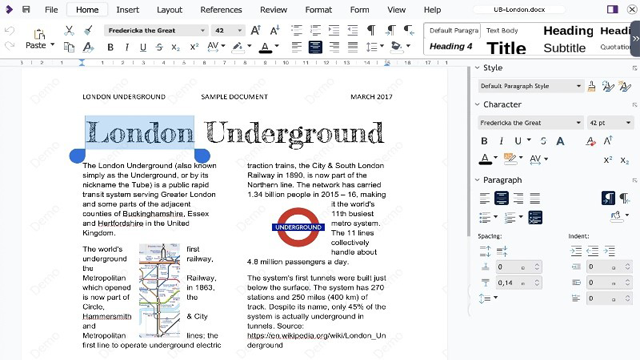Viewport: 640px width, 360px height.
Task: Copy selection using the copy icon
Action: (x=69, y=47)
